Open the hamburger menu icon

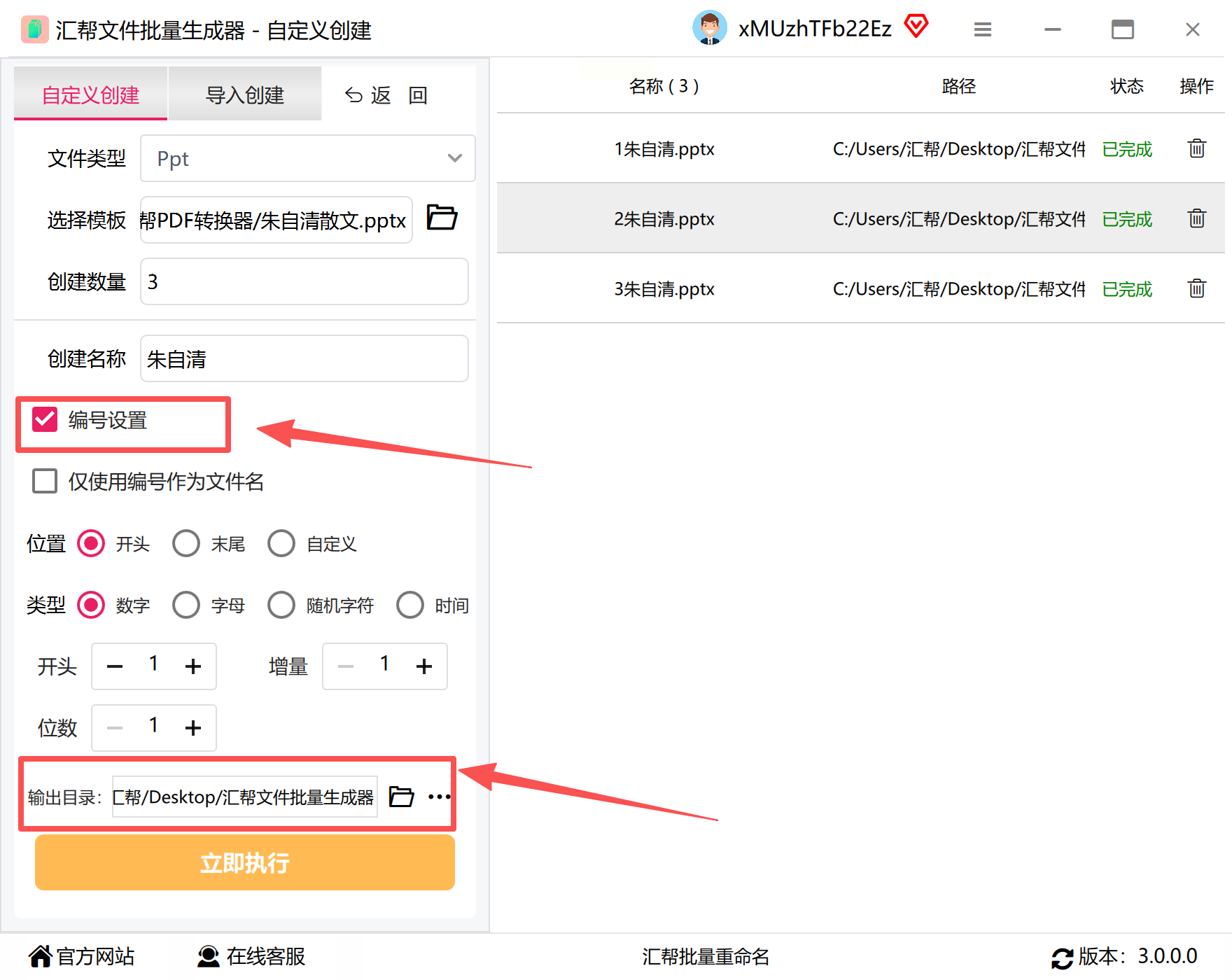click(x=983, y=29)
